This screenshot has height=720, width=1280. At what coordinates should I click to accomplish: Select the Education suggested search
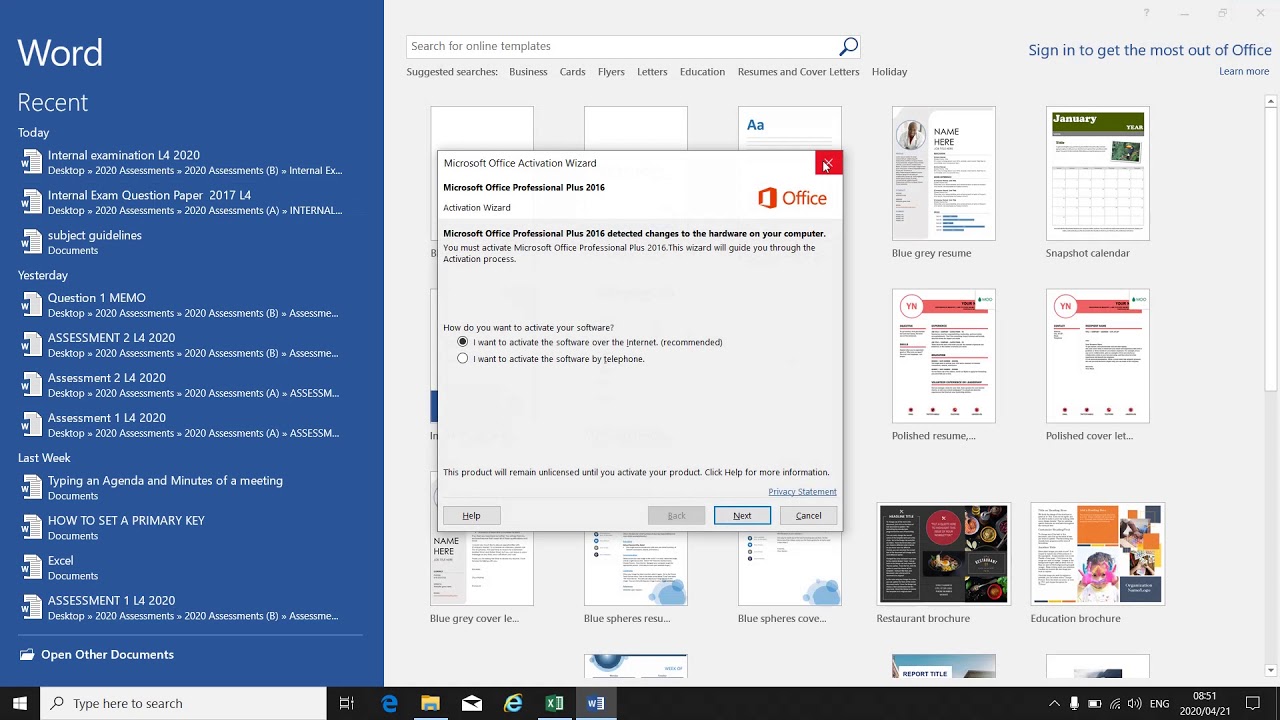point(702,72)
